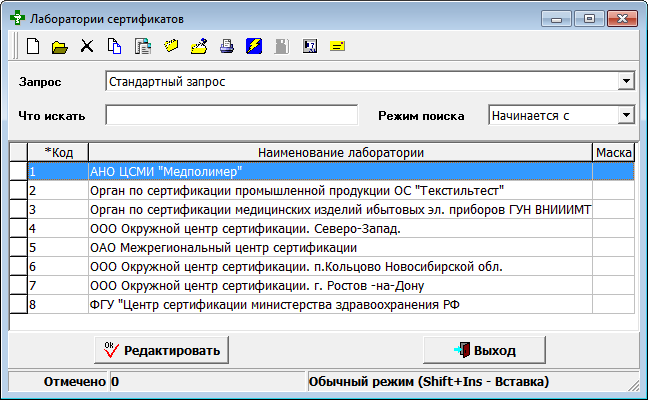Click the open folder toolbar icon
The image size is (648, 400).
coord(60,47)
